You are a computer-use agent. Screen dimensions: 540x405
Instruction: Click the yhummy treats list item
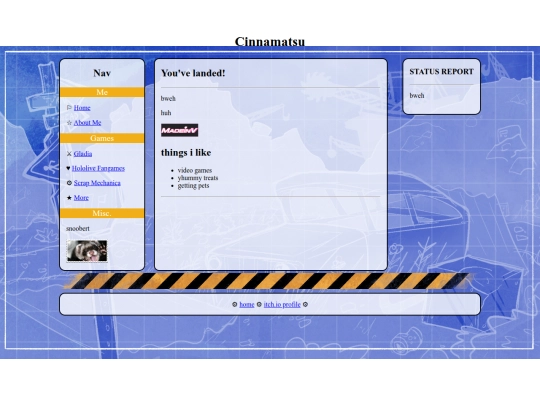tap(198, 178)
